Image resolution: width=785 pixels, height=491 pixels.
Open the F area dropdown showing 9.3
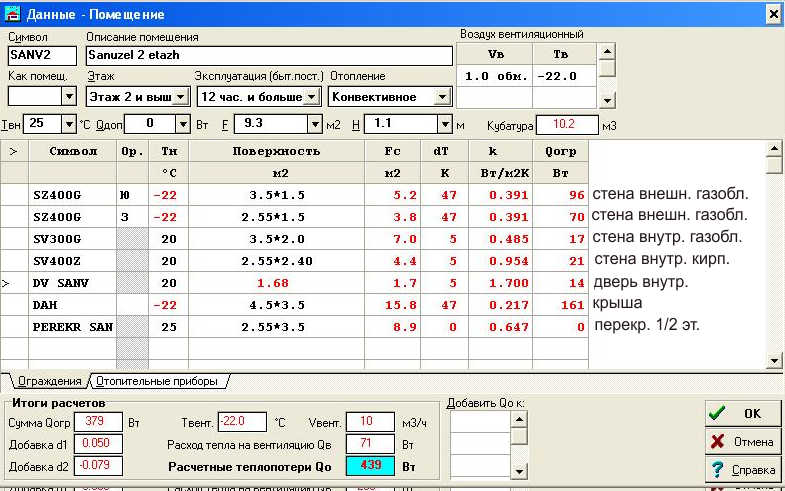[314, 124]
